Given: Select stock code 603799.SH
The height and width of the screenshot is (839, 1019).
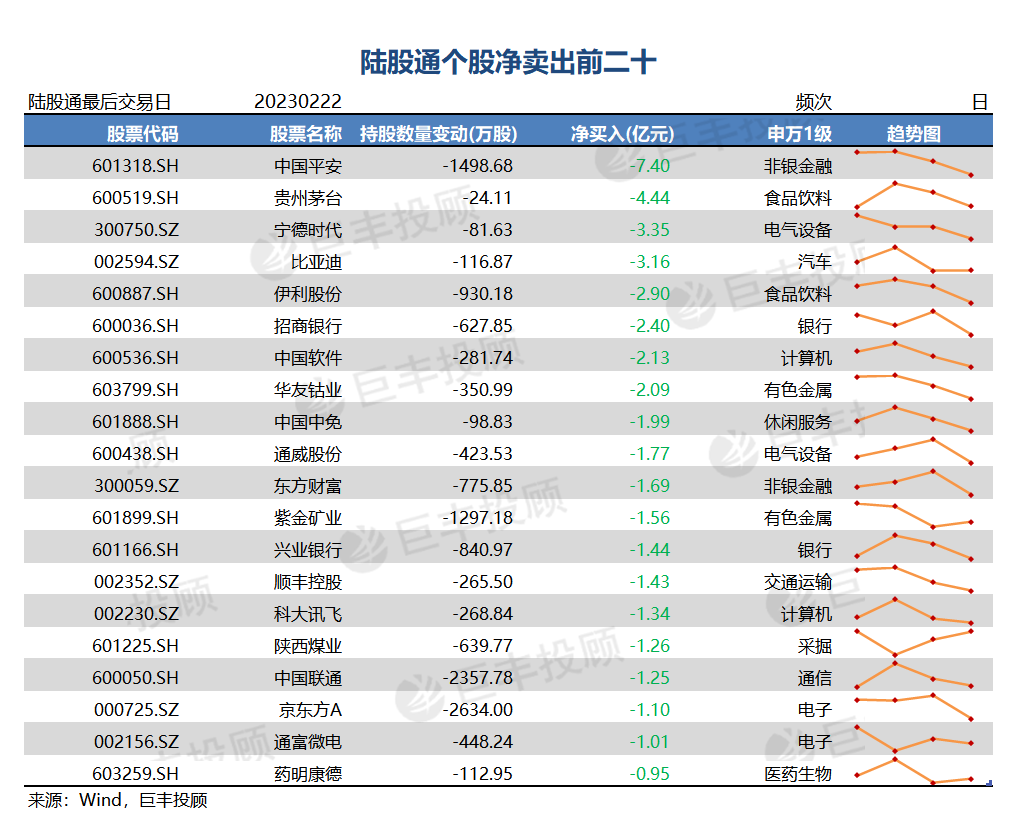Looking at the screenshot, I should pos(135,390).
